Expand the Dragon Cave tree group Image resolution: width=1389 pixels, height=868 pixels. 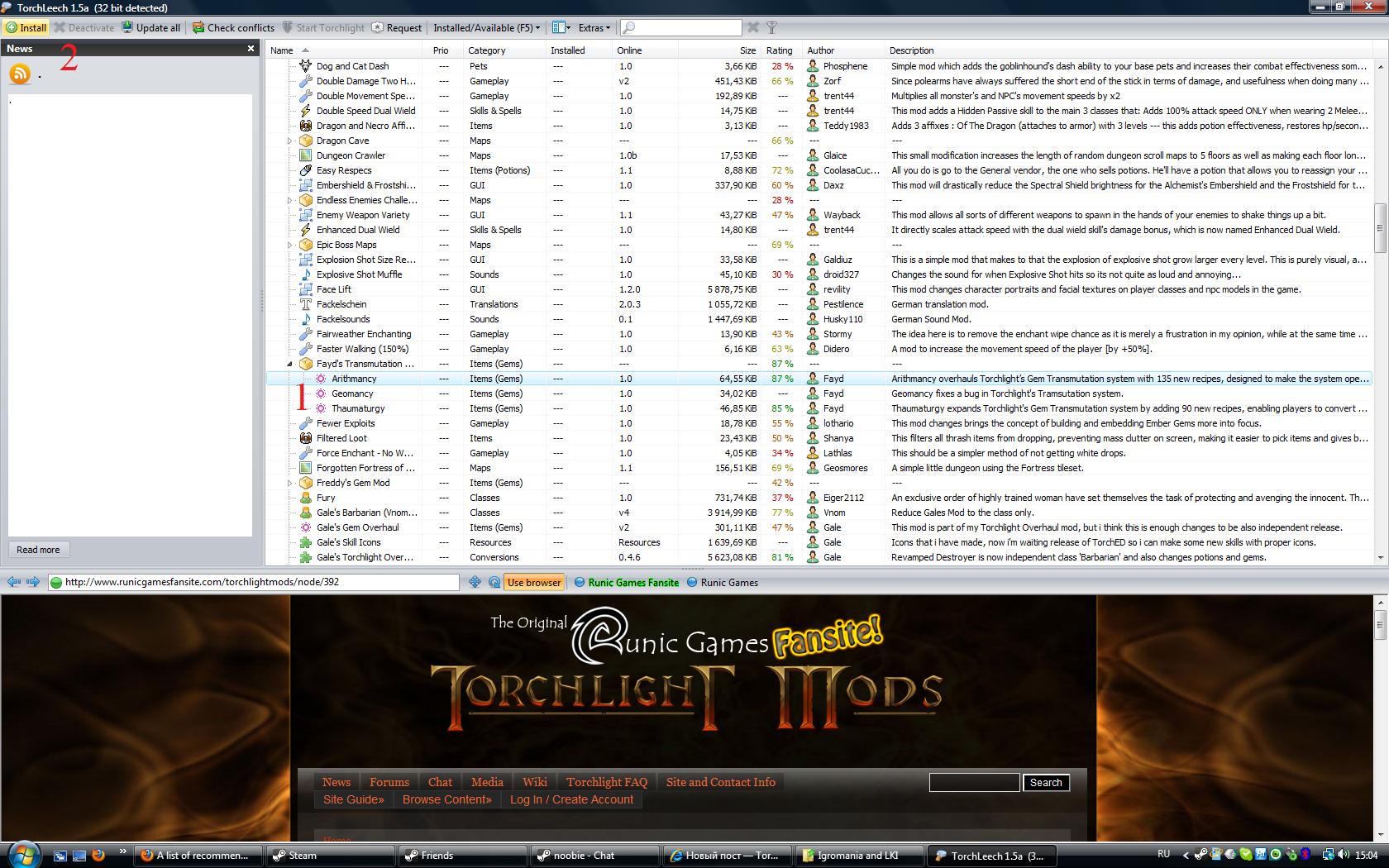pyautogui.click(x=289, y=141)
